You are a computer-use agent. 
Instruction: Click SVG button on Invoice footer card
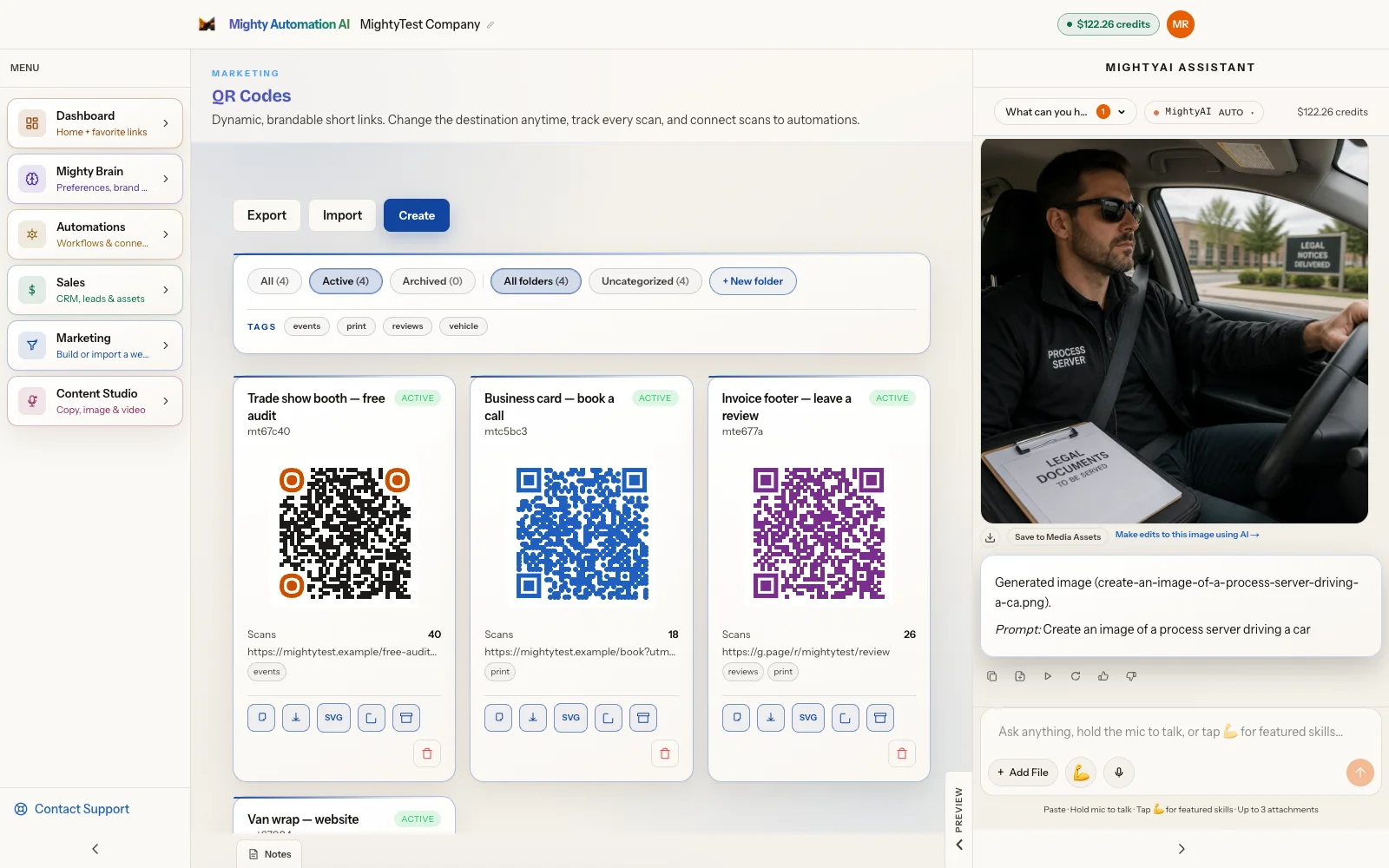pyautogui.click(x=808, y=718)
